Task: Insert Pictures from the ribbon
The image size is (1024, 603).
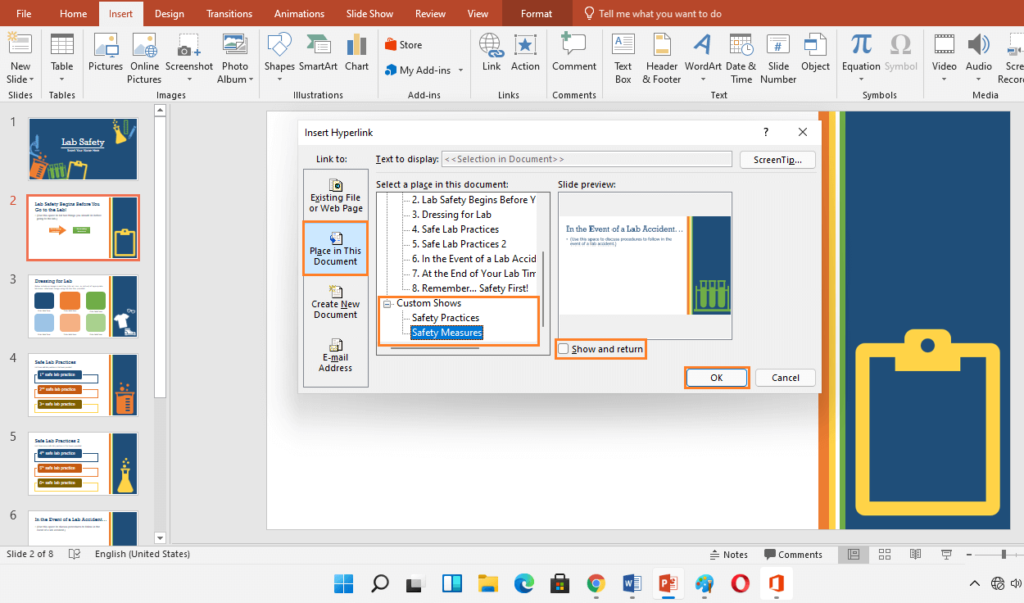Action: [x=105, y=52]
